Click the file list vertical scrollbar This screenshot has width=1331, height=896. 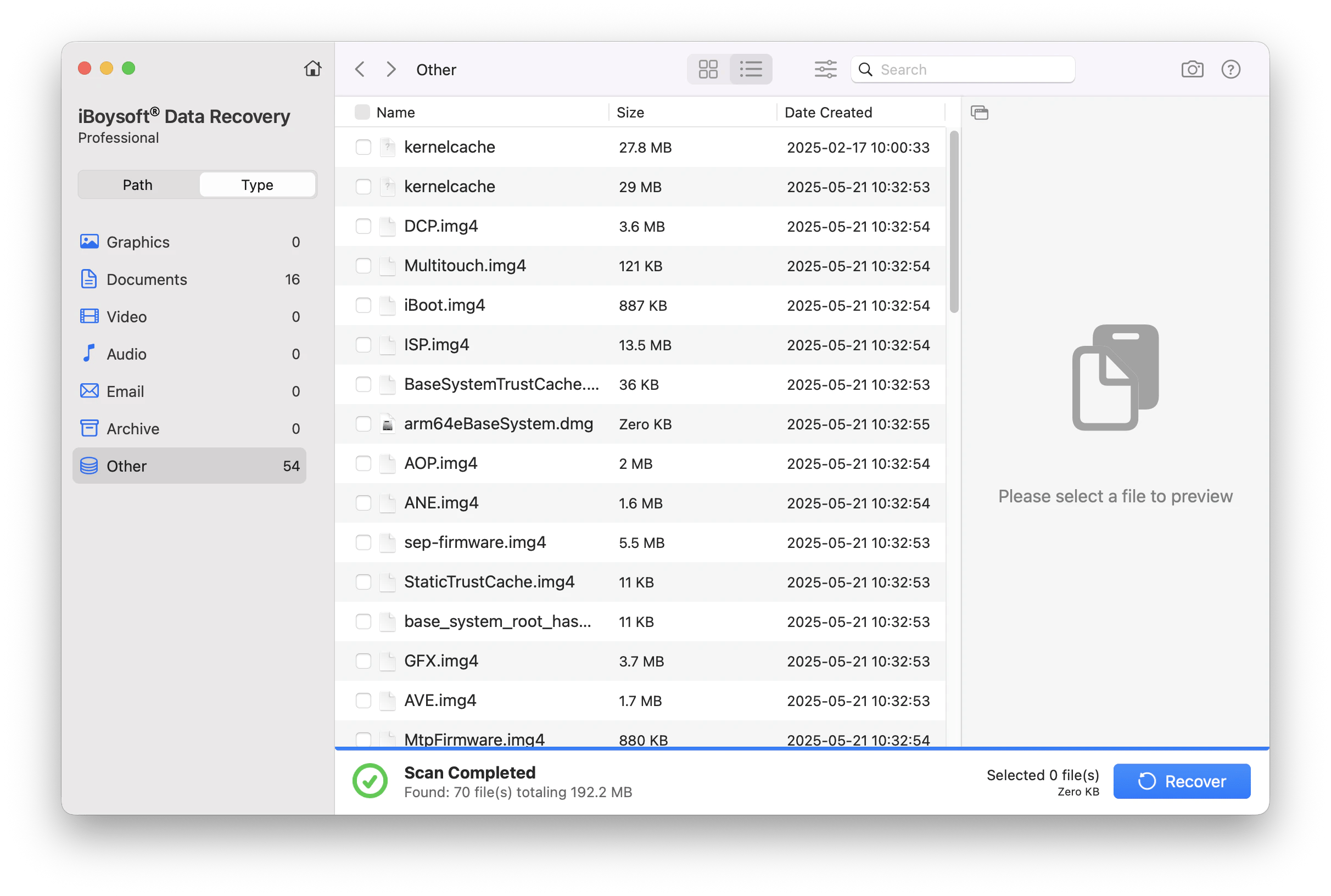coord(954,222)
